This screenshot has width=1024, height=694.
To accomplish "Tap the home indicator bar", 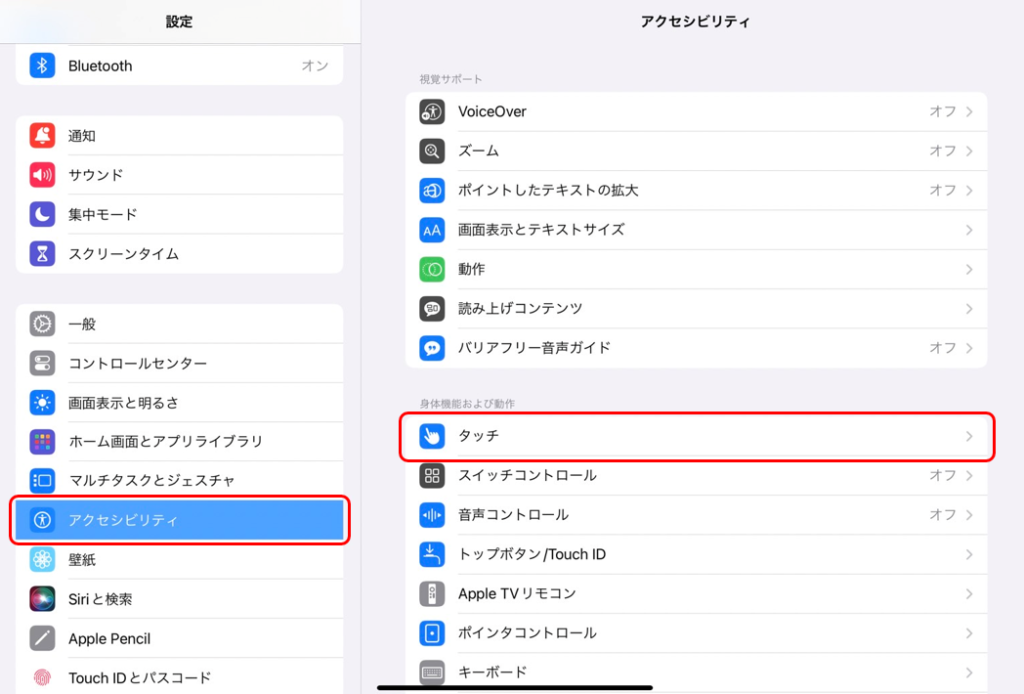I will pos(515,687).
